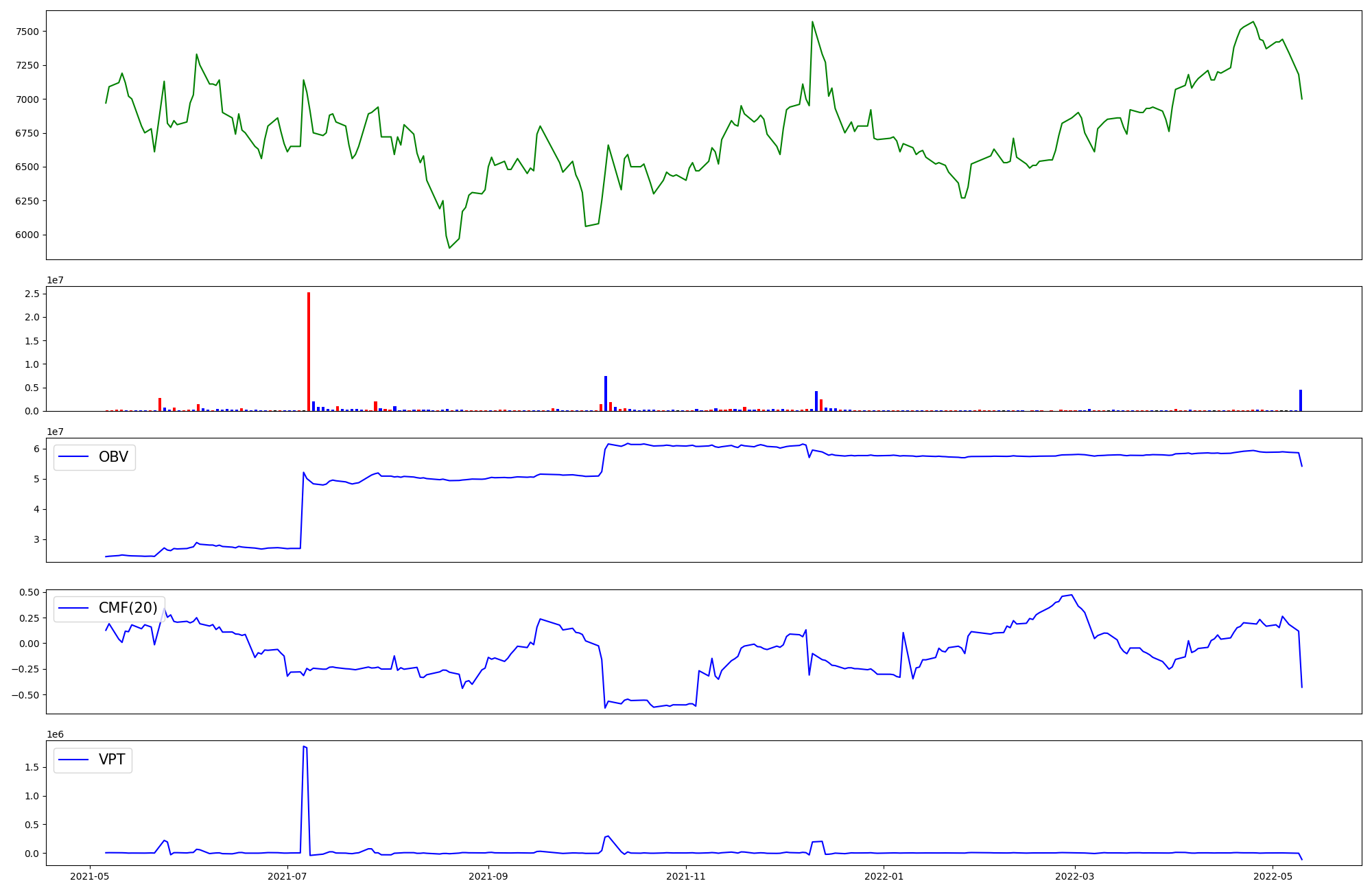Click the 7500 price axis tick label
The height and width of the screenshot is (892, 1372).
pyautogui.click(x=26, y=32)
